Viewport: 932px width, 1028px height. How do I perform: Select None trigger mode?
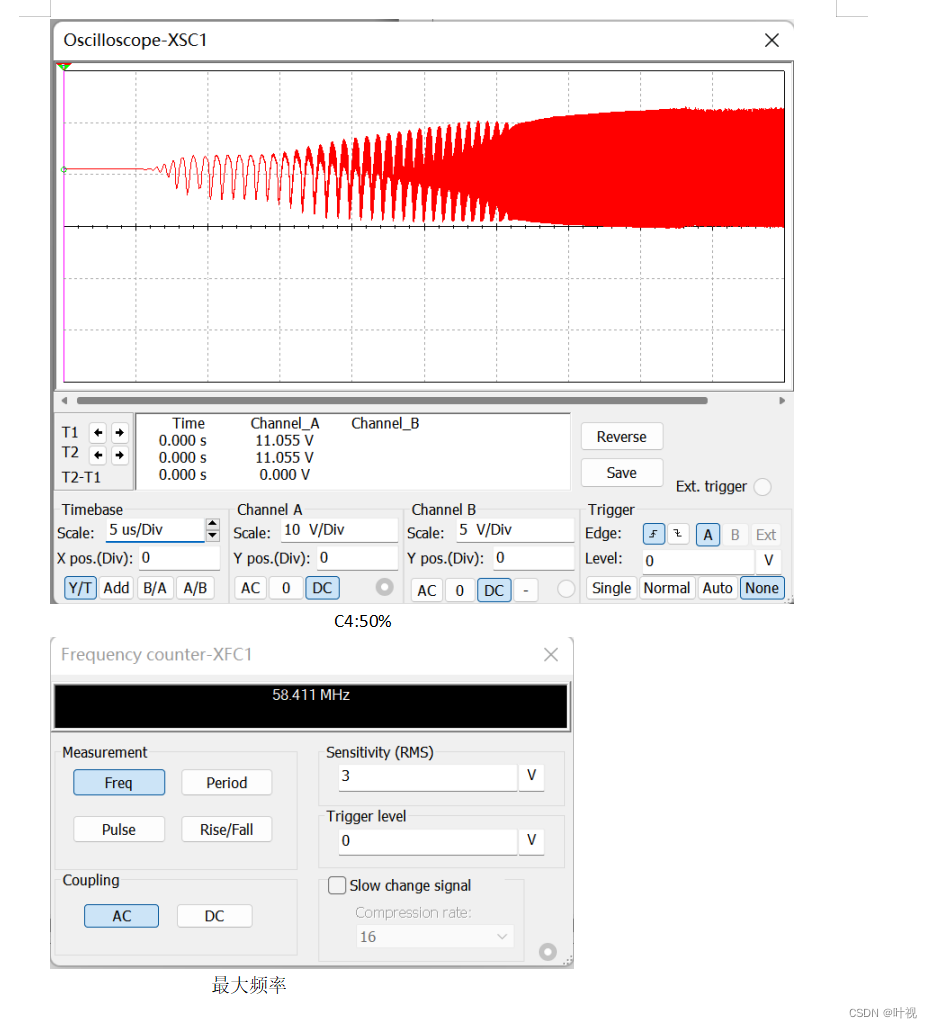762,588
